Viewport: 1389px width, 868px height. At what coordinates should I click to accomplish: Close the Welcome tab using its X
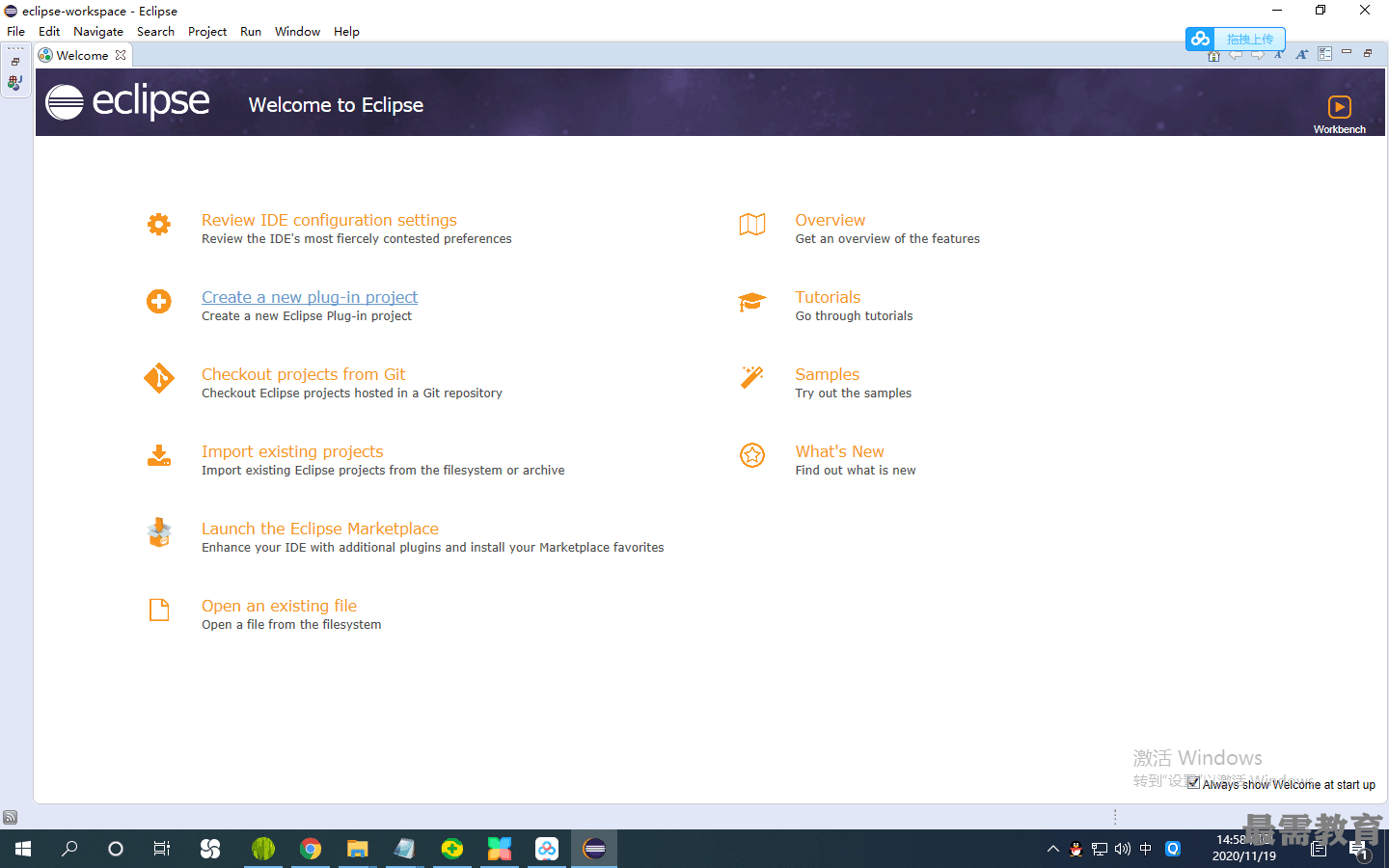[x=121, y=55]
